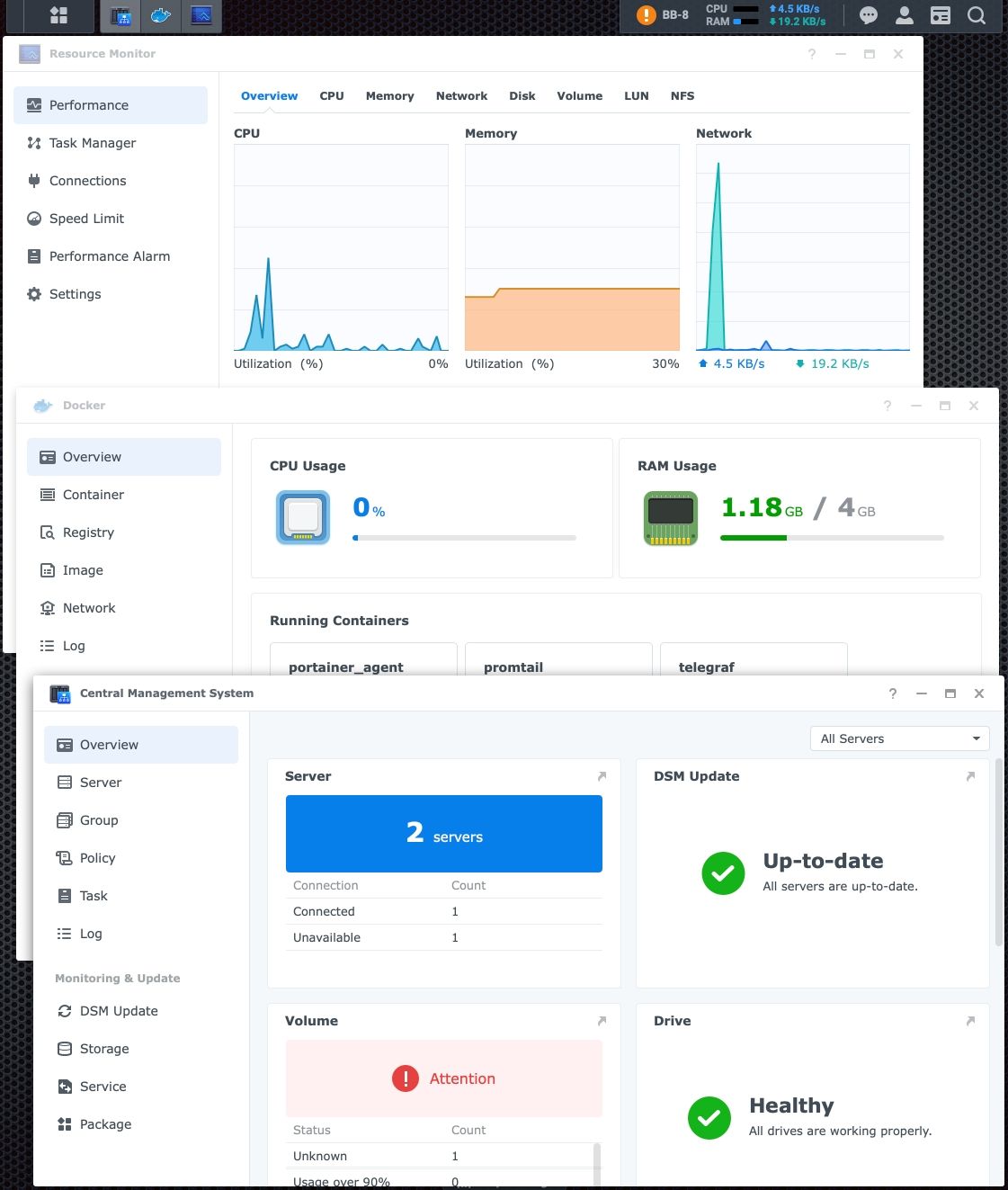Image resolution: width=1008 pixels, height=1190 pixels.
Task: Select the Disk tab in Resource Monitor
Action: pyautogui.click(x=522, y=96)
